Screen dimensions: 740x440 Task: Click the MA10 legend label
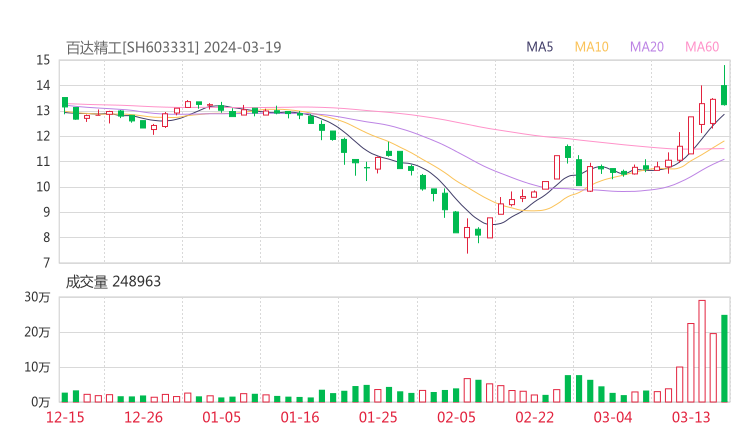[x=591, y=47]
